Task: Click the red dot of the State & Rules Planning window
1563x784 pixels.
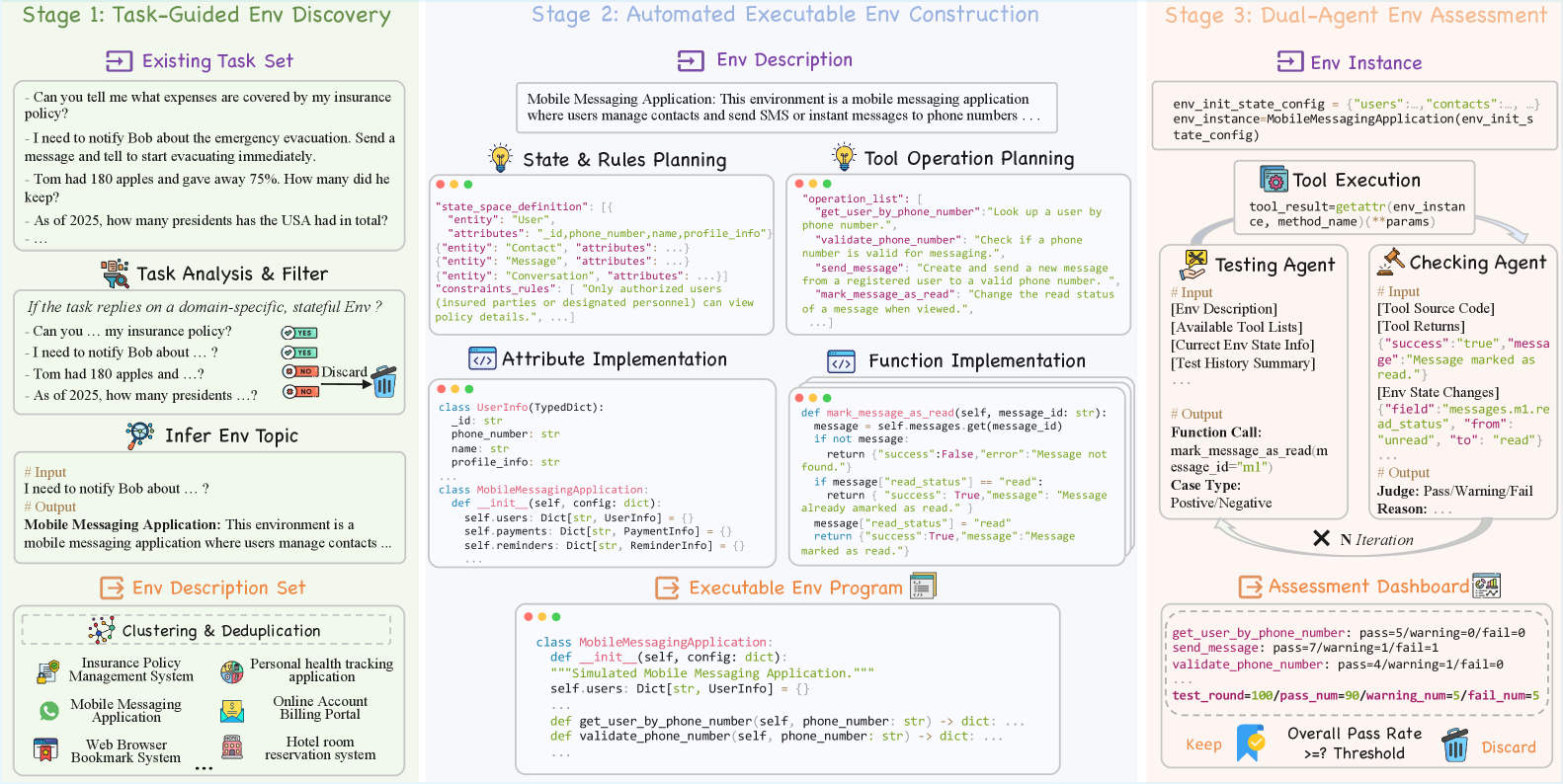Action: [441, 185]
